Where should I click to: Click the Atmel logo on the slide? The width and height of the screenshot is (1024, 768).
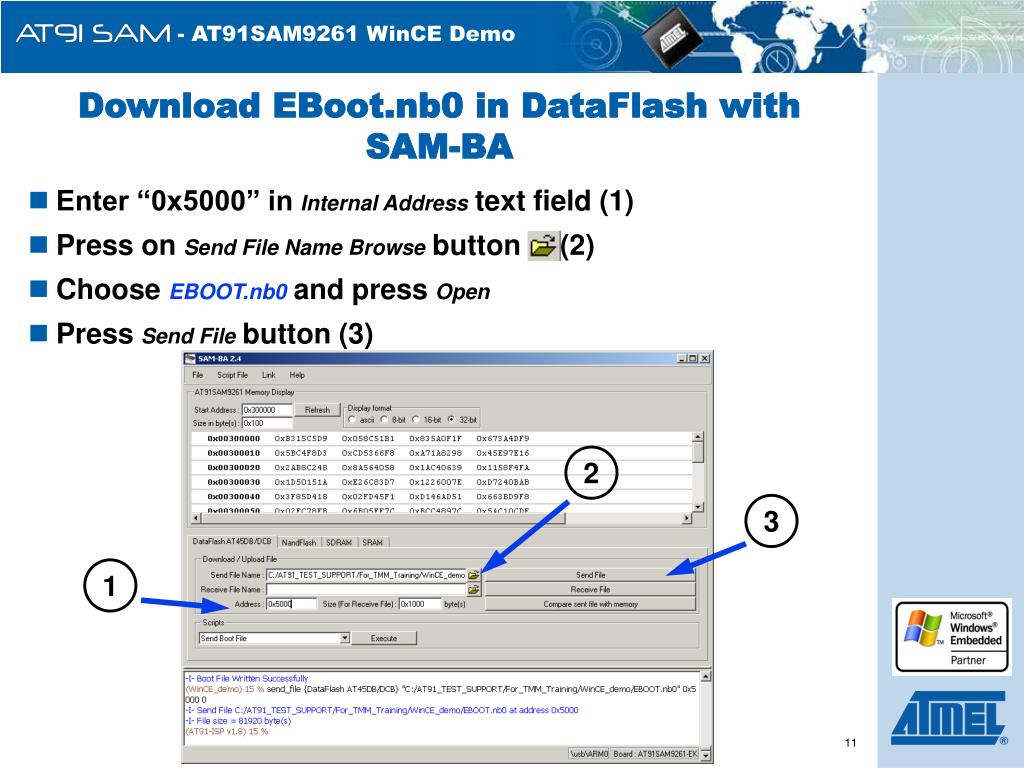point(950,717)
